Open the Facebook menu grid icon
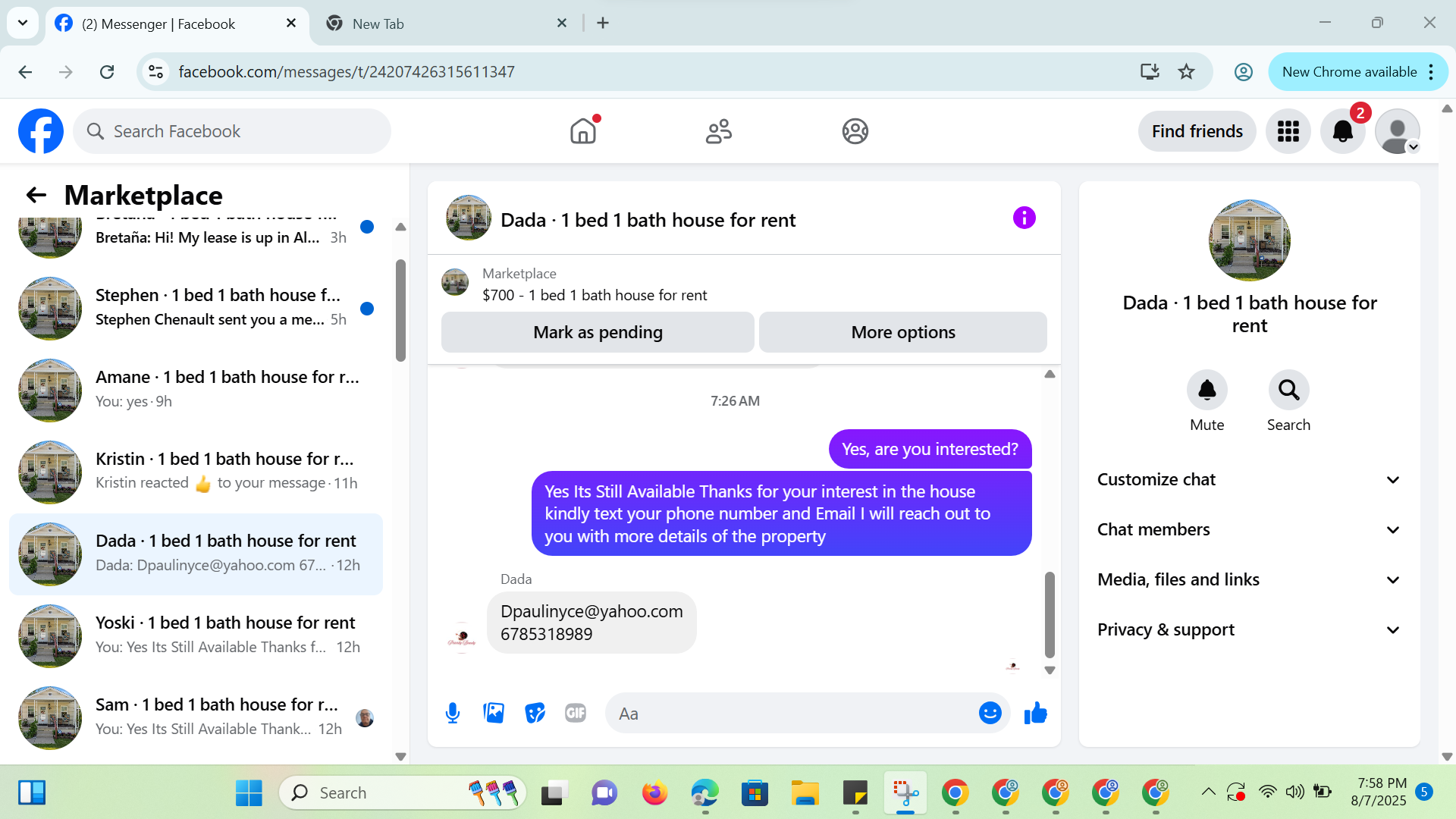This screenshot has height=819, width=1456. tap(1288, 131)
